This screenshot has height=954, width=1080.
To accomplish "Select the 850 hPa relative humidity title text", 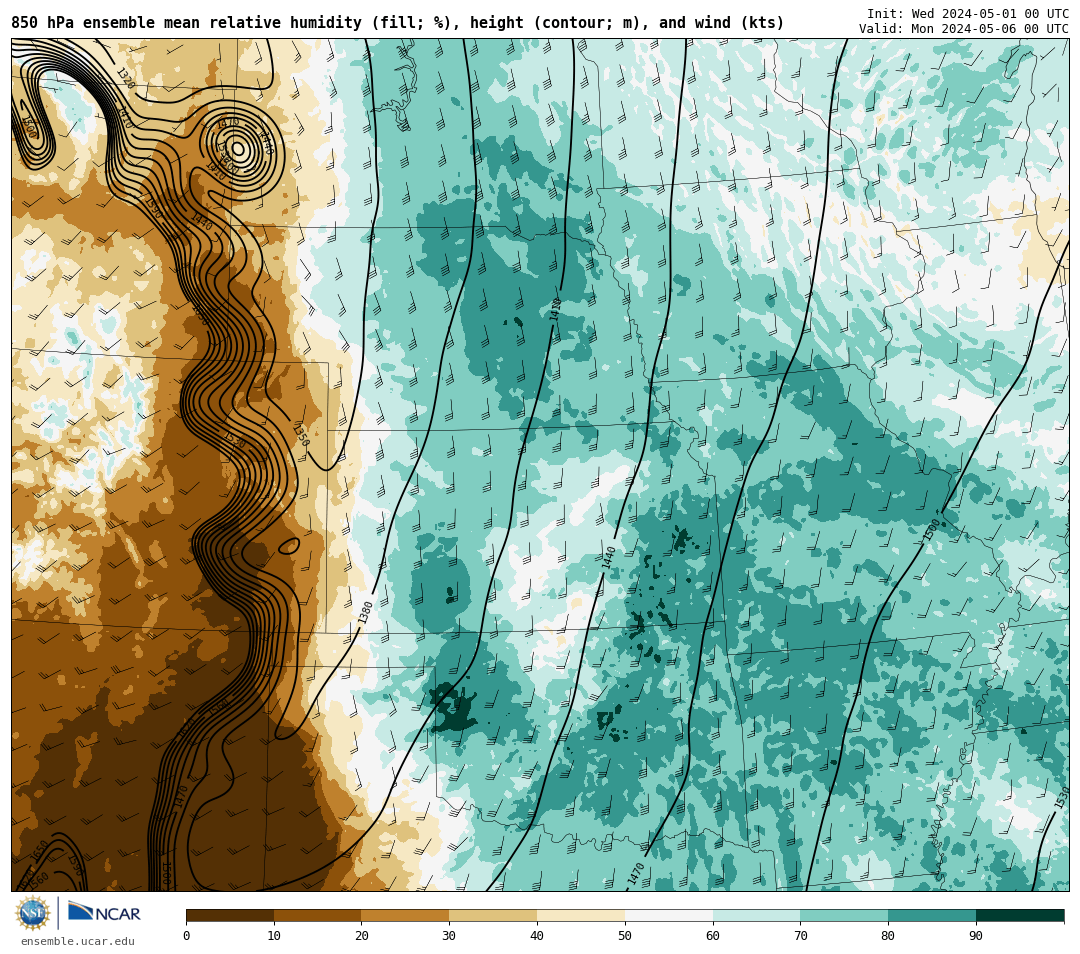I will [x=397, y=23].
